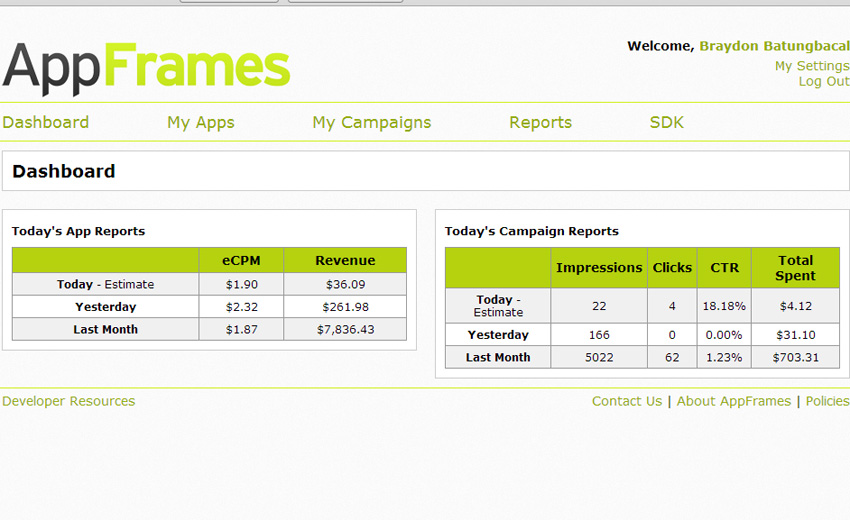Select last month impressions 5022
Screen dimensions: 850x520
pos(599,358)
